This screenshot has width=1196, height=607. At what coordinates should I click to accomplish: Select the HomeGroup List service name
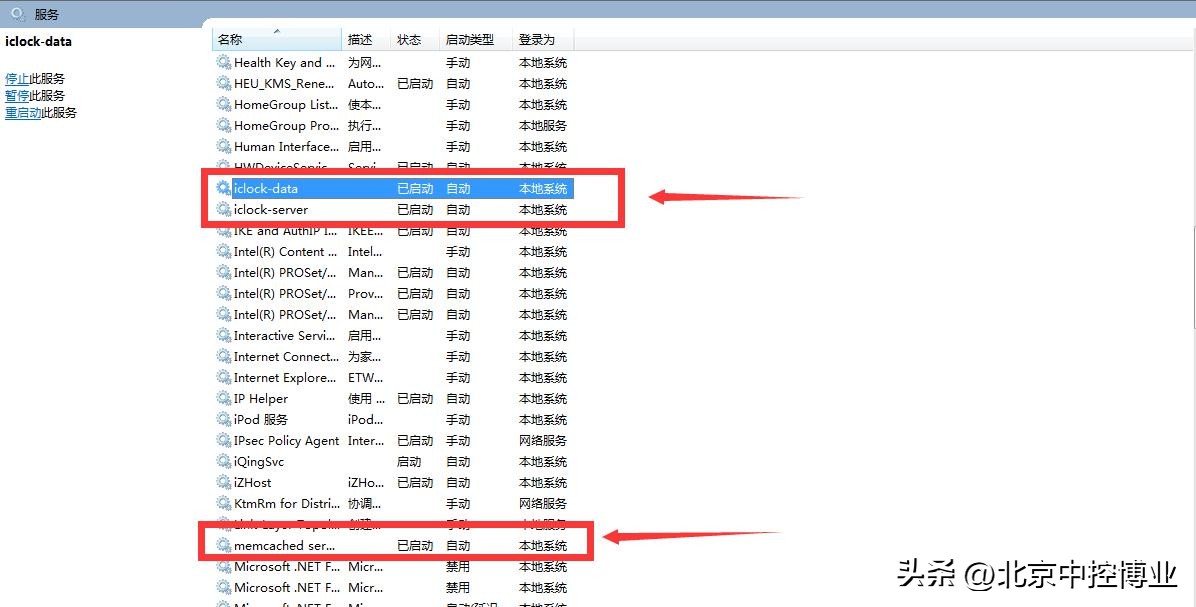tap(286, 104)
